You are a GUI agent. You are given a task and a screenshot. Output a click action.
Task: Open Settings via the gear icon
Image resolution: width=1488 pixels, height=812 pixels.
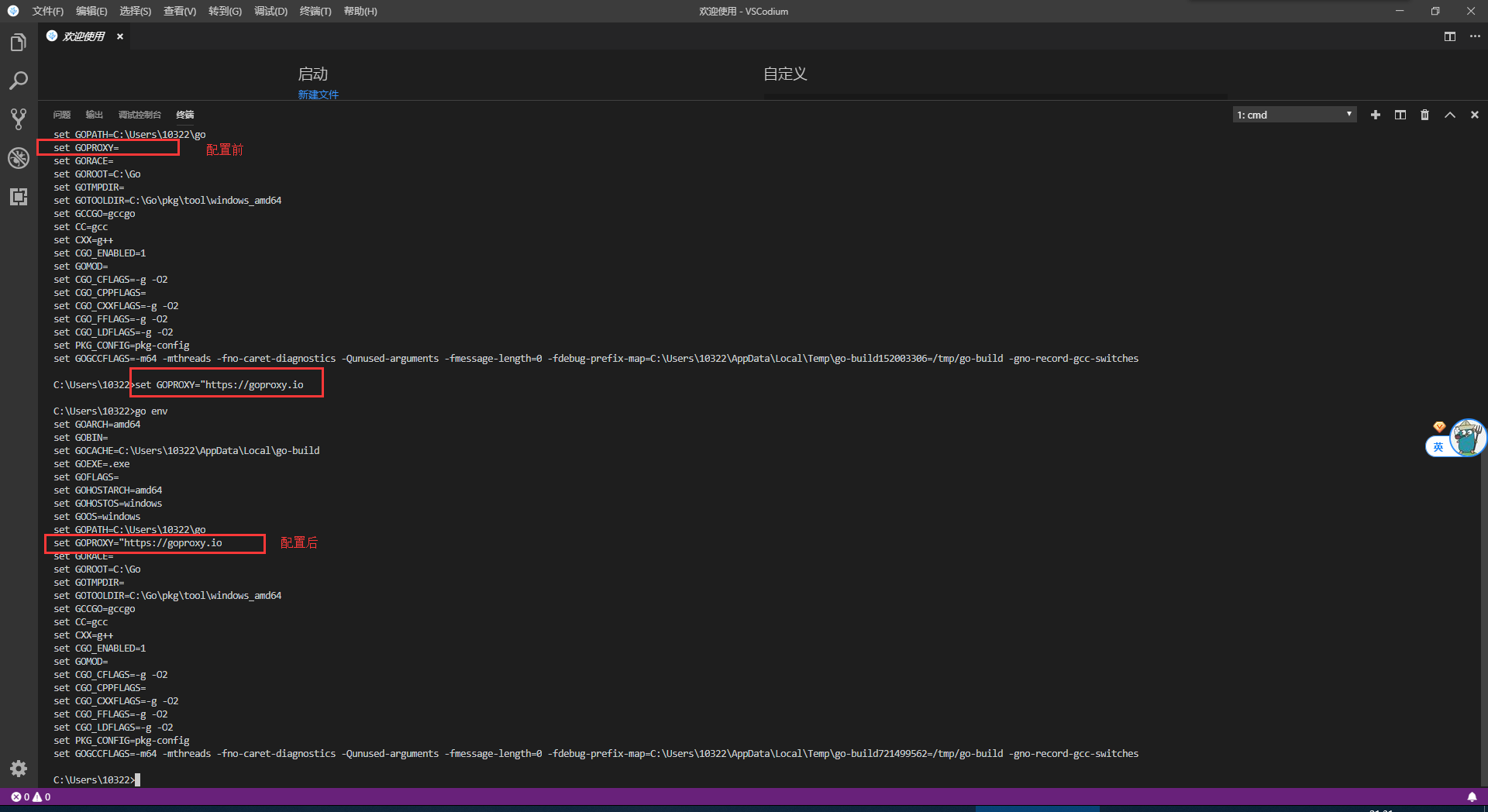pyautogui.click(x=19, y=769)
